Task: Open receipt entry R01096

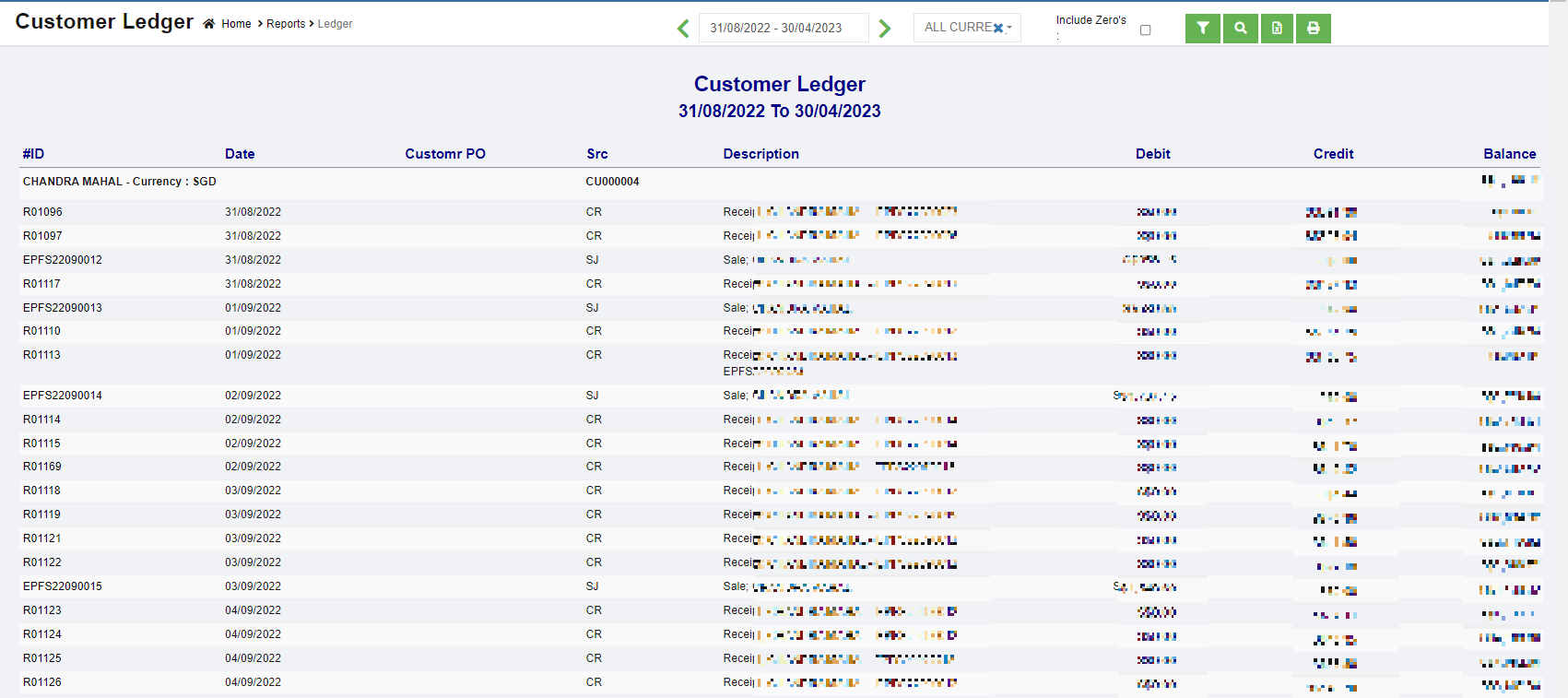Action: (x=42, y=212)
